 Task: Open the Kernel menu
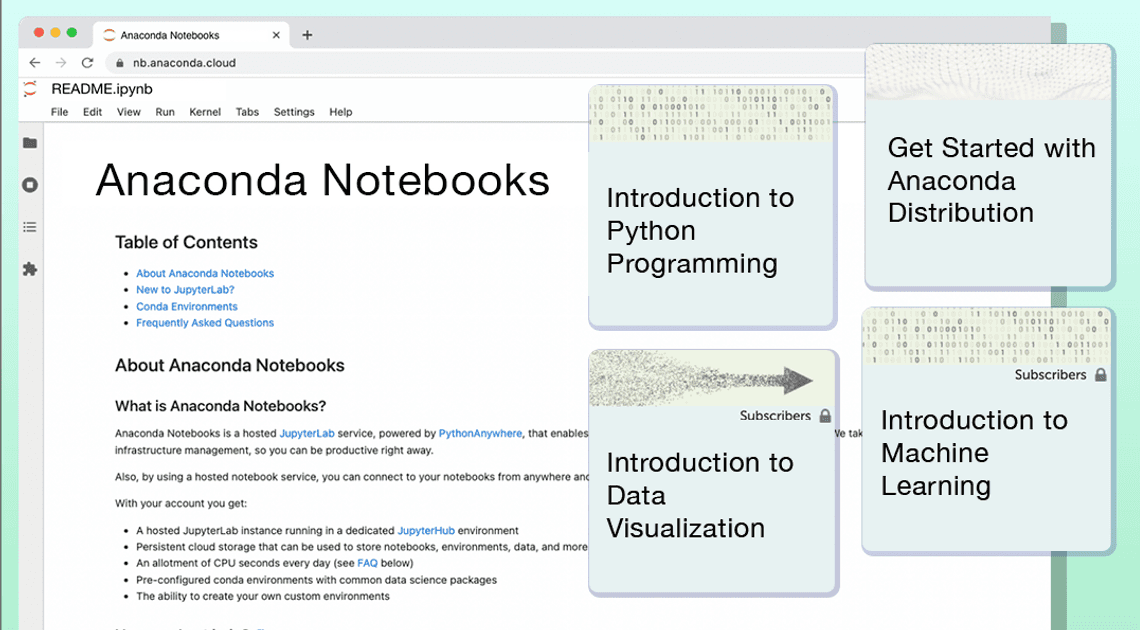[205, 112]
